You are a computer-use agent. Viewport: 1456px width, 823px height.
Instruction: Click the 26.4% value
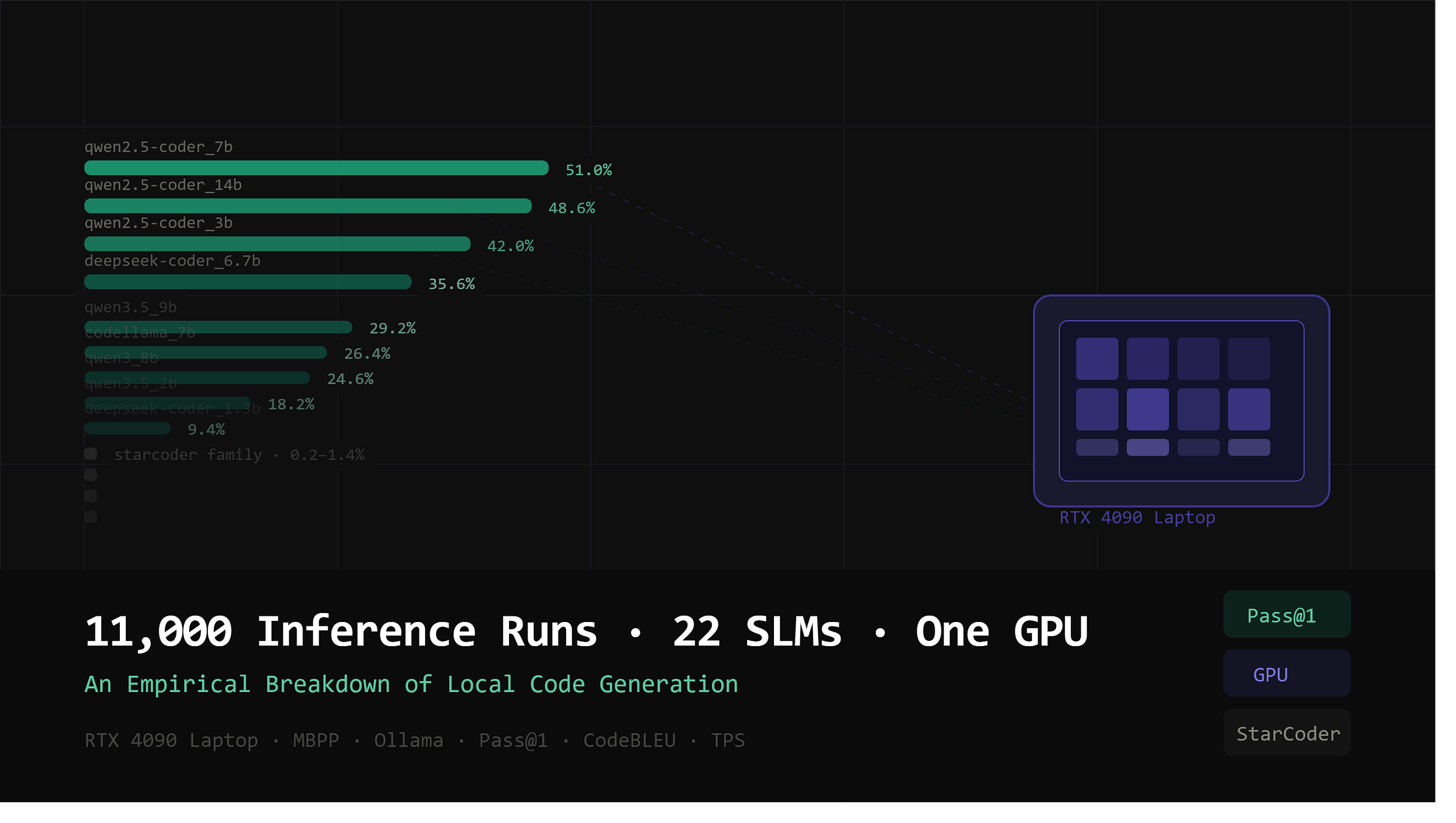pyautogui.click(x=367, y=354)
